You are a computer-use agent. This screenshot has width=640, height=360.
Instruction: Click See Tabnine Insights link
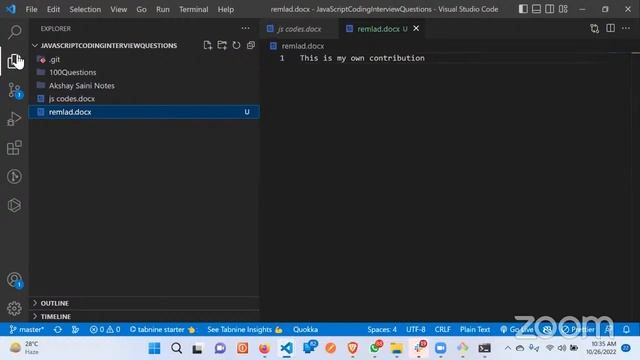coord(244,329)
